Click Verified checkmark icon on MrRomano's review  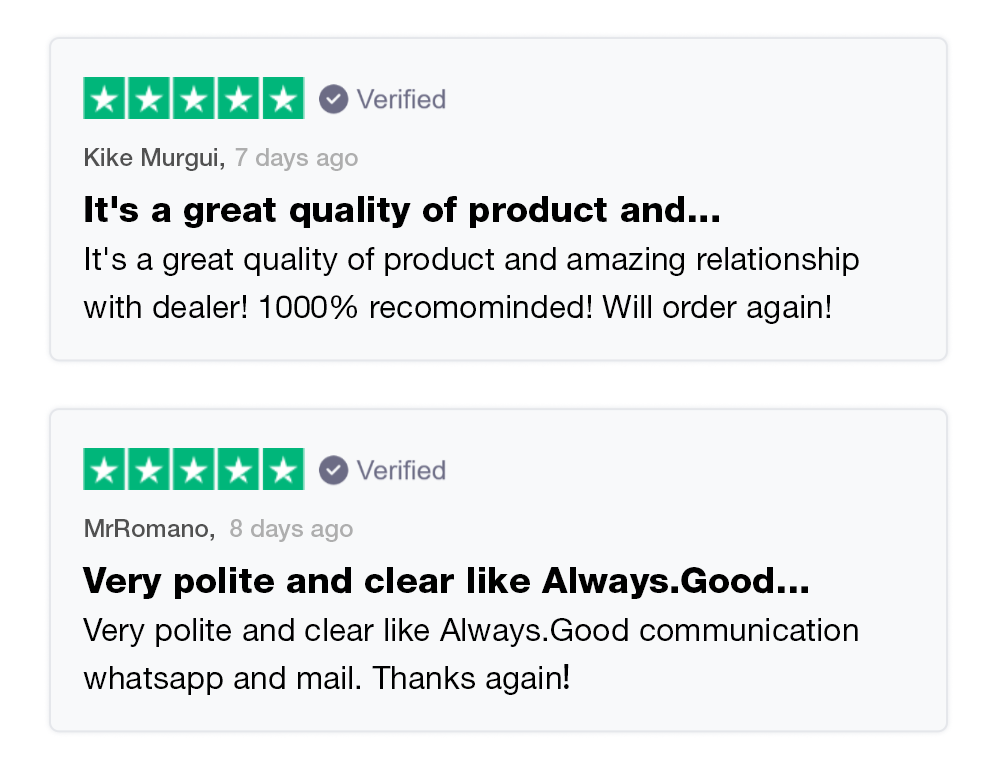click(x=333, y=470)
